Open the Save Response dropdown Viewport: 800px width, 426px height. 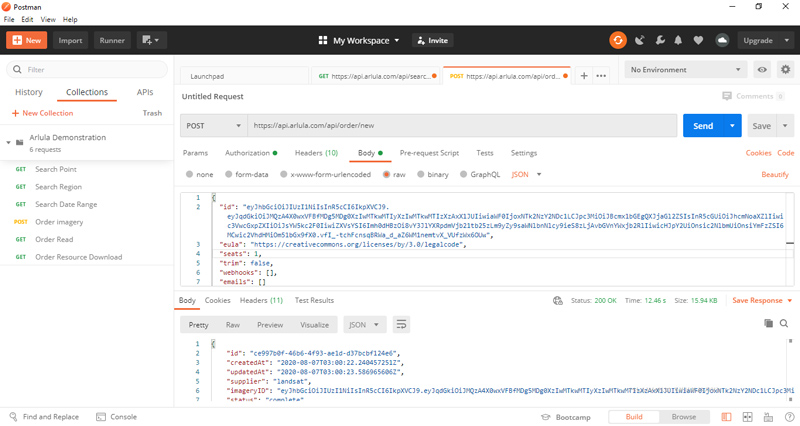click(762, 300)
